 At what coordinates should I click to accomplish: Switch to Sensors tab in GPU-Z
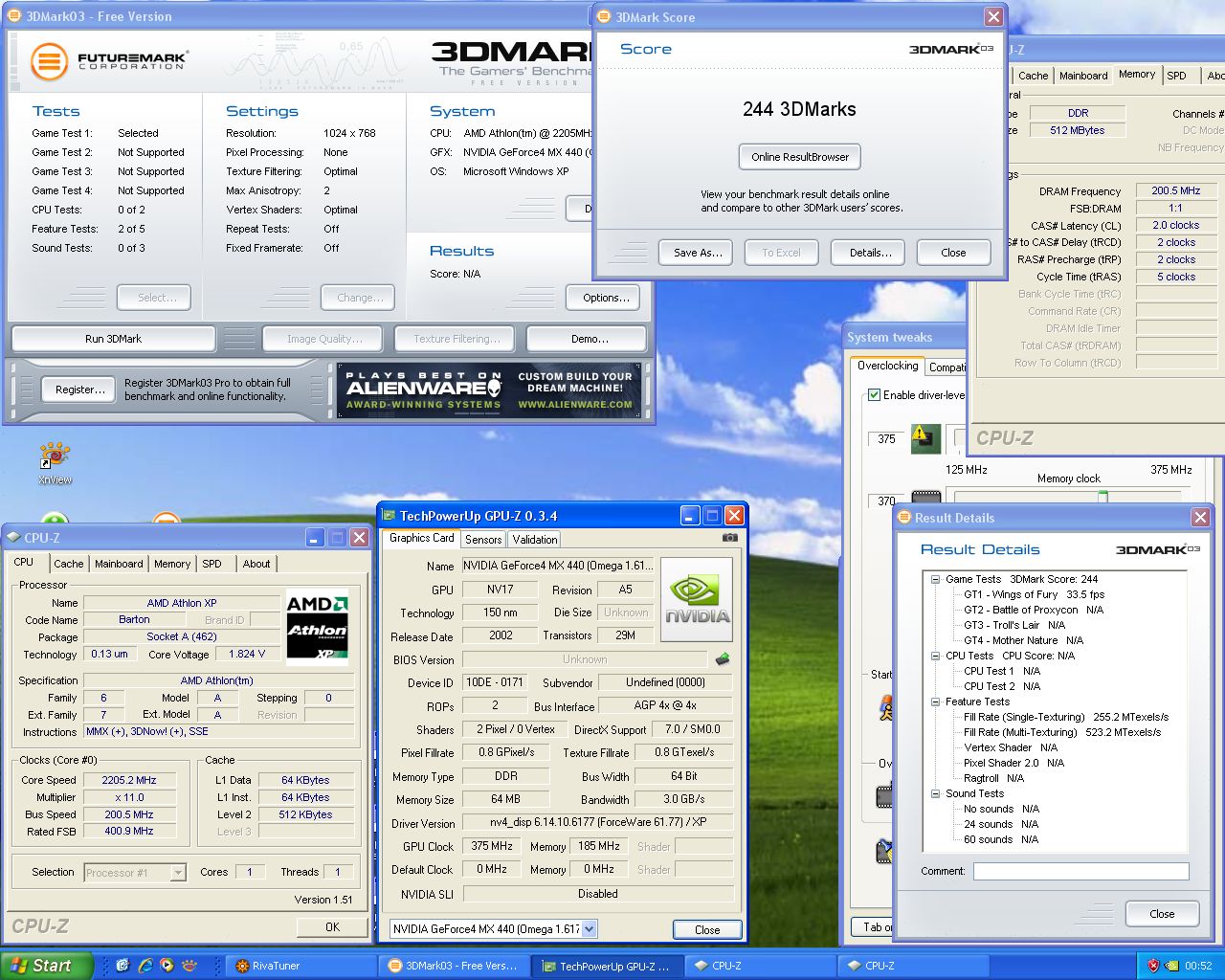coord(483,540)
